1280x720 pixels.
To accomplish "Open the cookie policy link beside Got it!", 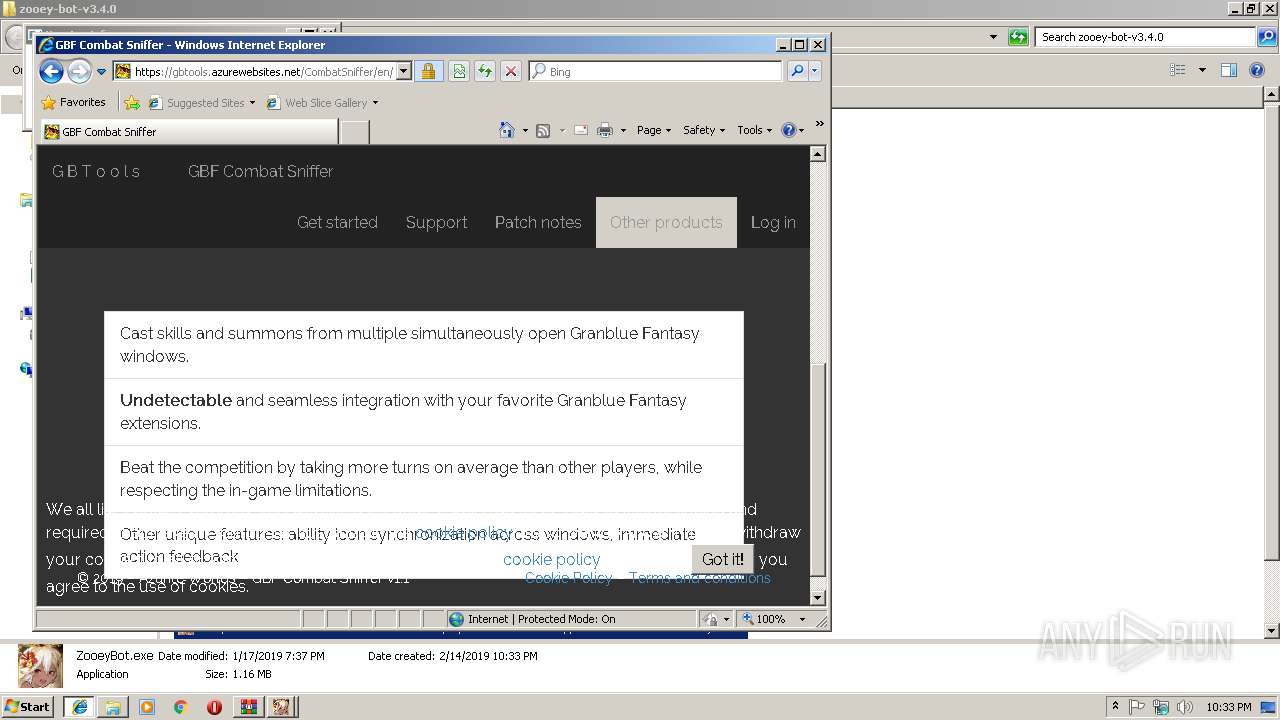I will point(552,559).
